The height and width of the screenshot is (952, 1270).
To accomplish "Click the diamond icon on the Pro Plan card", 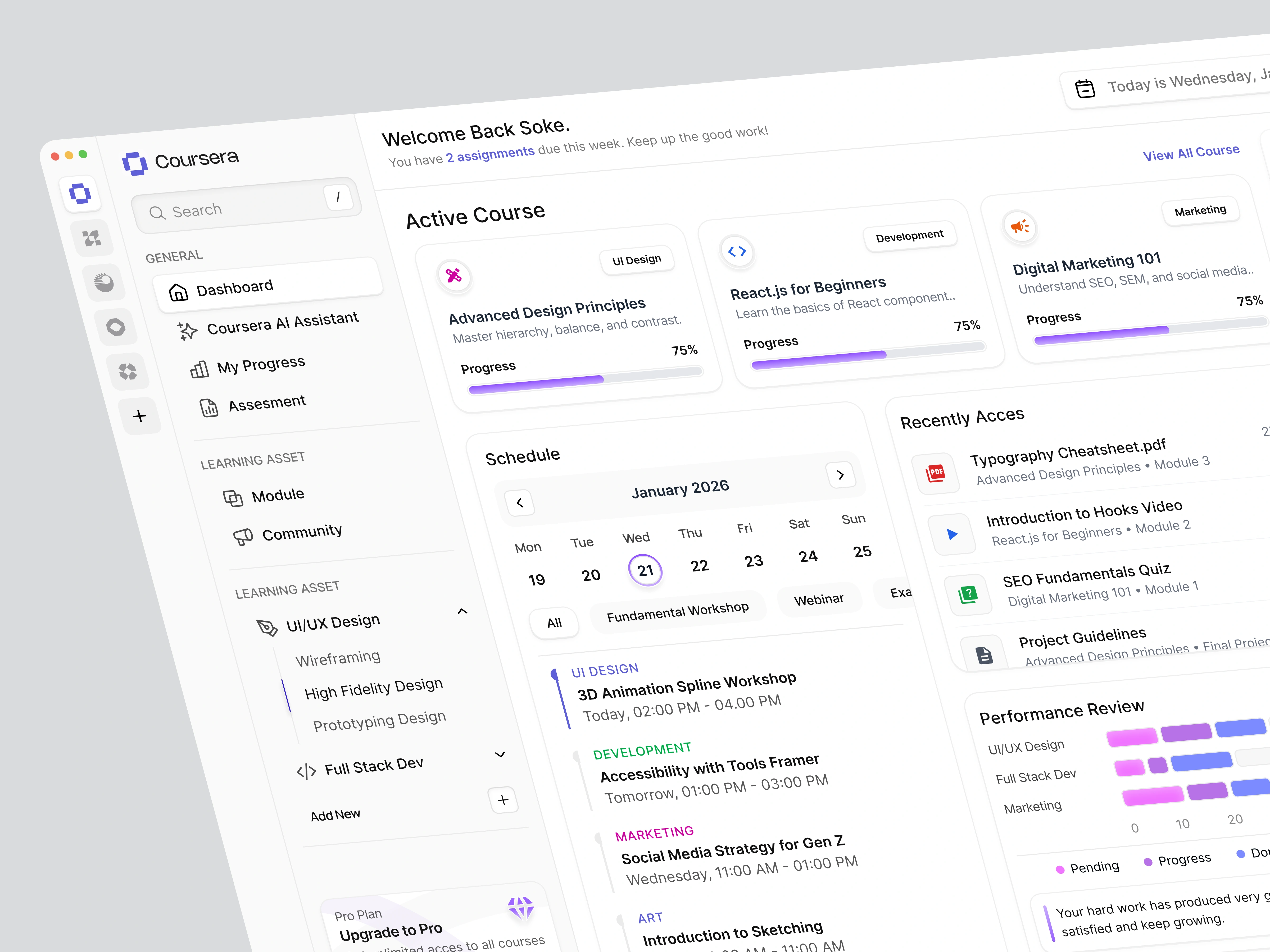I will click(520, 907).
